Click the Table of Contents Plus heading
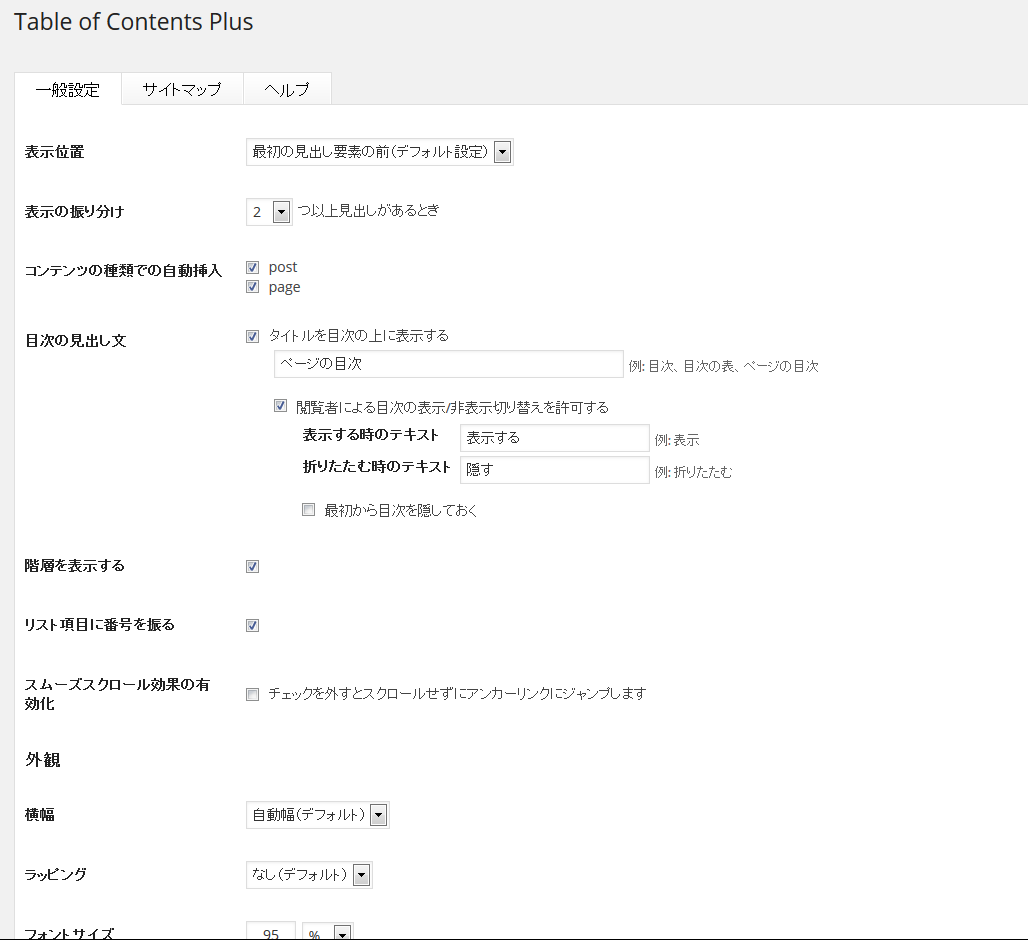The height and width of the screenshot is (940, 1028). click(134, 22)
